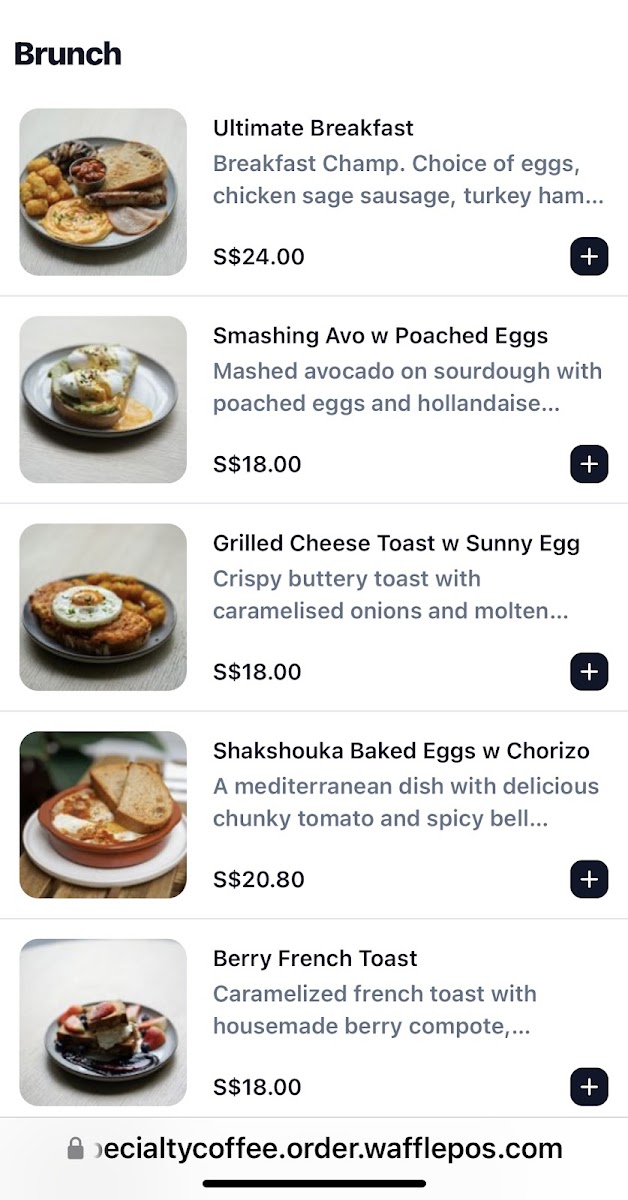Open Grilled Cheese Toast w Sunny Egg
The height and width of the screenshot is (1200, 628).
(x=396, y=544)
